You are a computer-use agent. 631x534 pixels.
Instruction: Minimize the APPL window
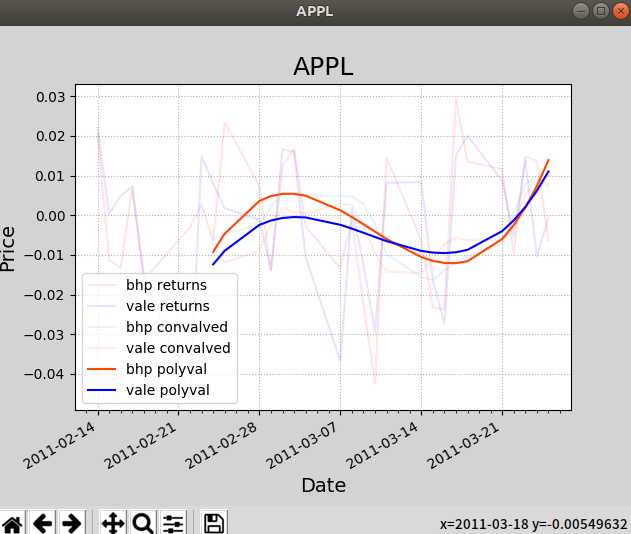[x=580, y=11]
